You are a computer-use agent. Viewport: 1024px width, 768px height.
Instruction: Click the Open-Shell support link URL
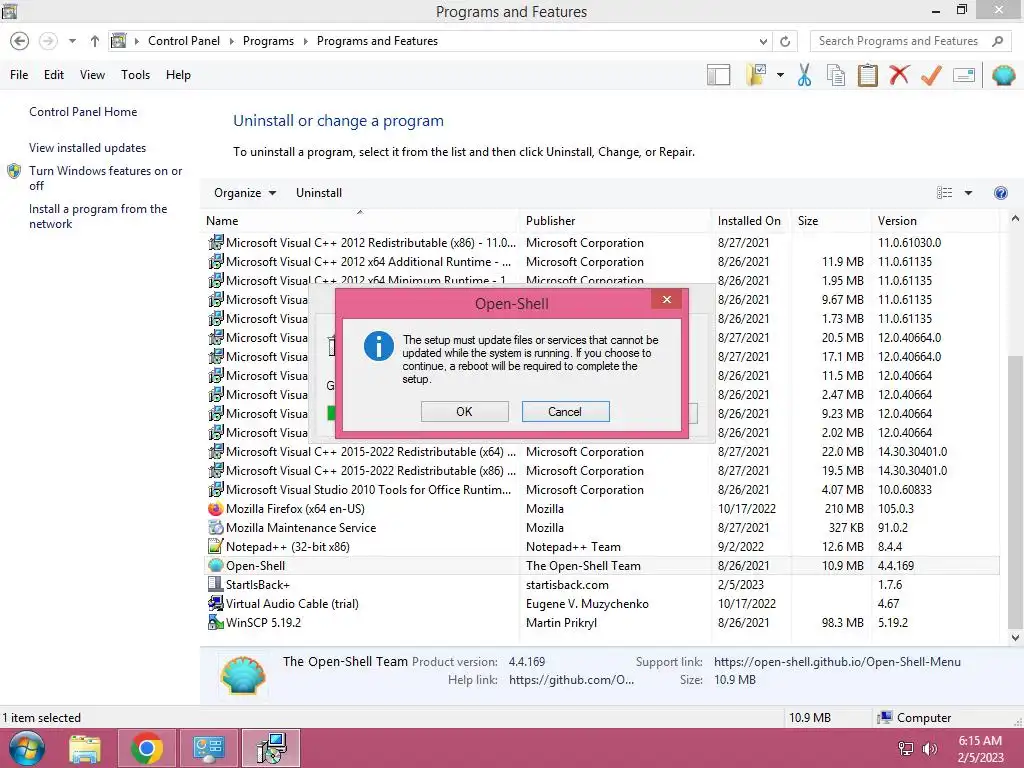pyautogui.click(x=837, y=662)
